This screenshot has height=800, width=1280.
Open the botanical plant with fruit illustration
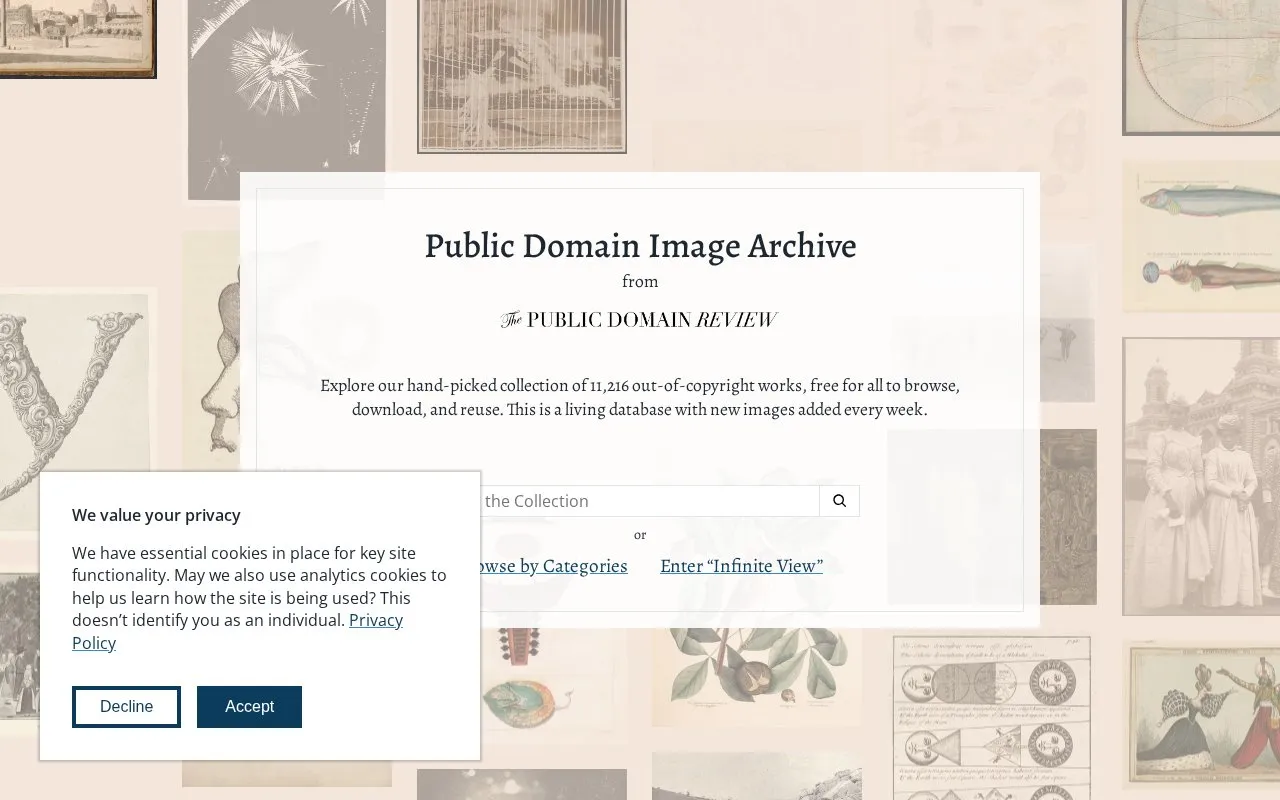pyautogui.click(x=756, y=677)
